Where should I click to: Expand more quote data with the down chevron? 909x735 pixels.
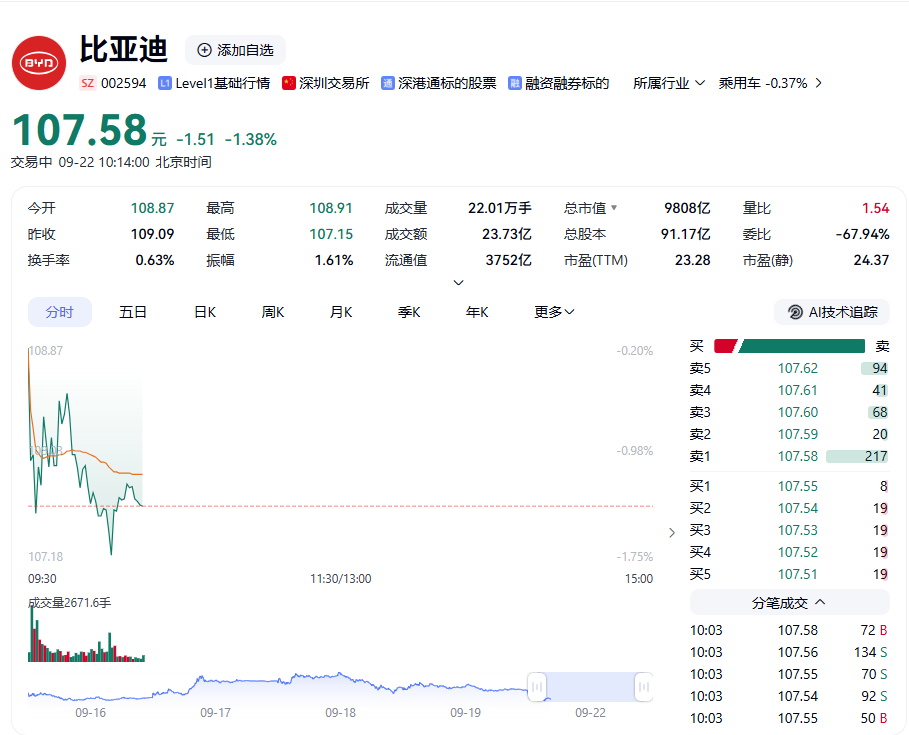[x=458, y=283]
